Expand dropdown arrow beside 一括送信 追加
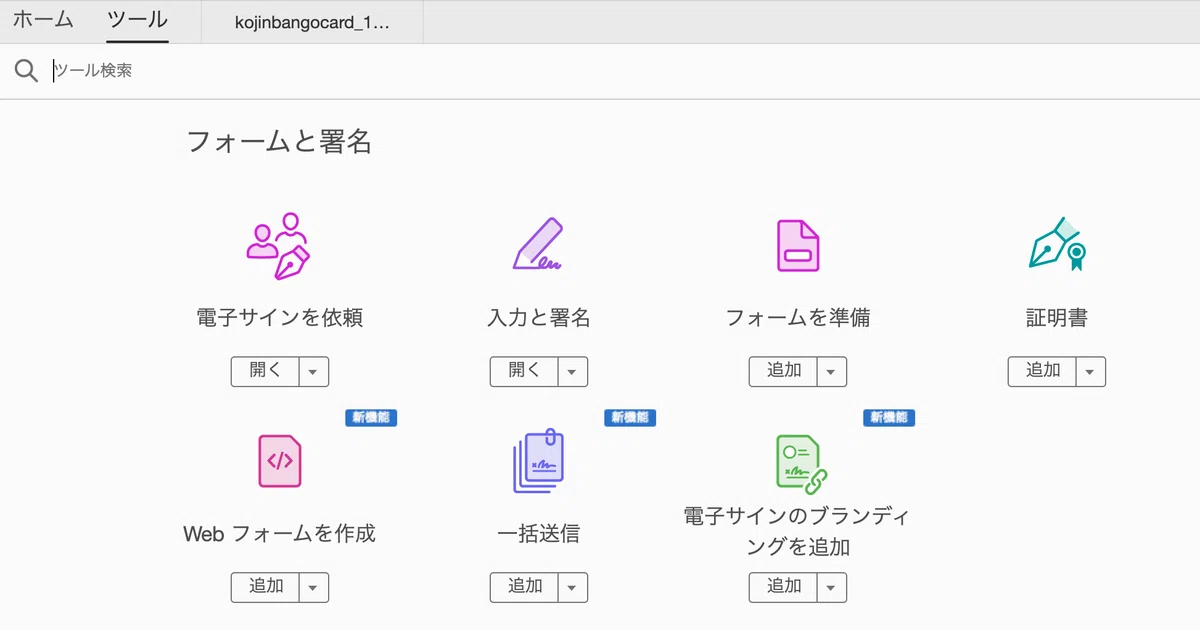The width and height of the screenshot is (1200, 630). (x=572, y=587)
